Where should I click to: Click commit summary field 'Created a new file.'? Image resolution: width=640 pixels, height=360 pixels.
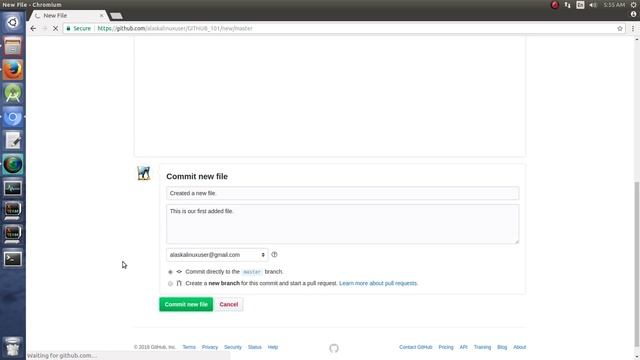click(x=342, y=193)
